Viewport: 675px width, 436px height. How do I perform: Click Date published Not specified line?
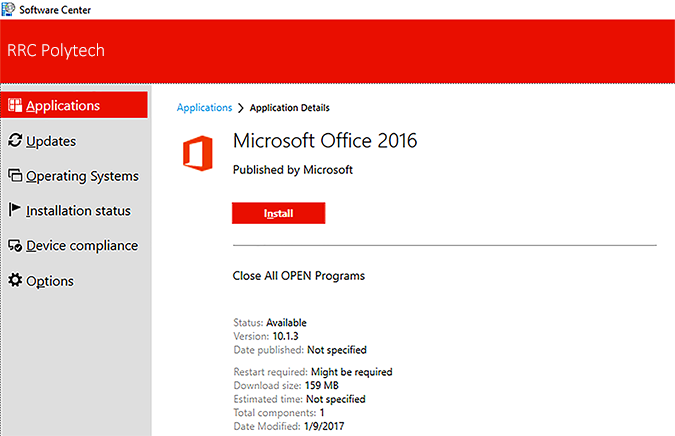pos(300,350)
